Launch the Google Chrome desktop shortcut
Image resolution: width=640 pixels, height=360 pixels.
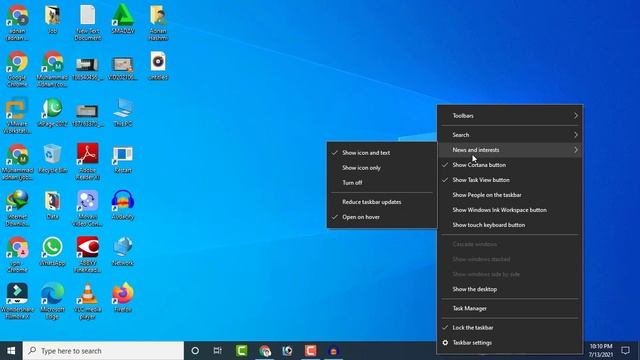tap(17, 69)
